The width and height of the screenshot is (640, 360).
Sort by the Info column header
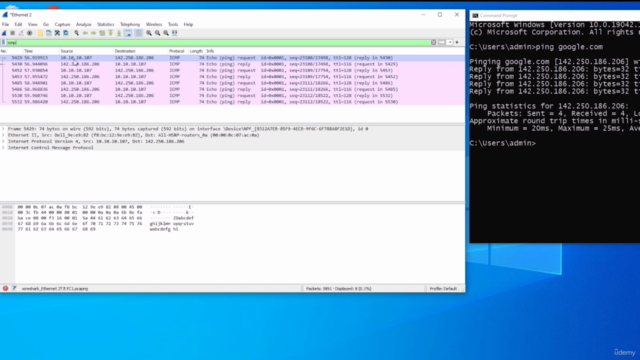pos(335,51)
